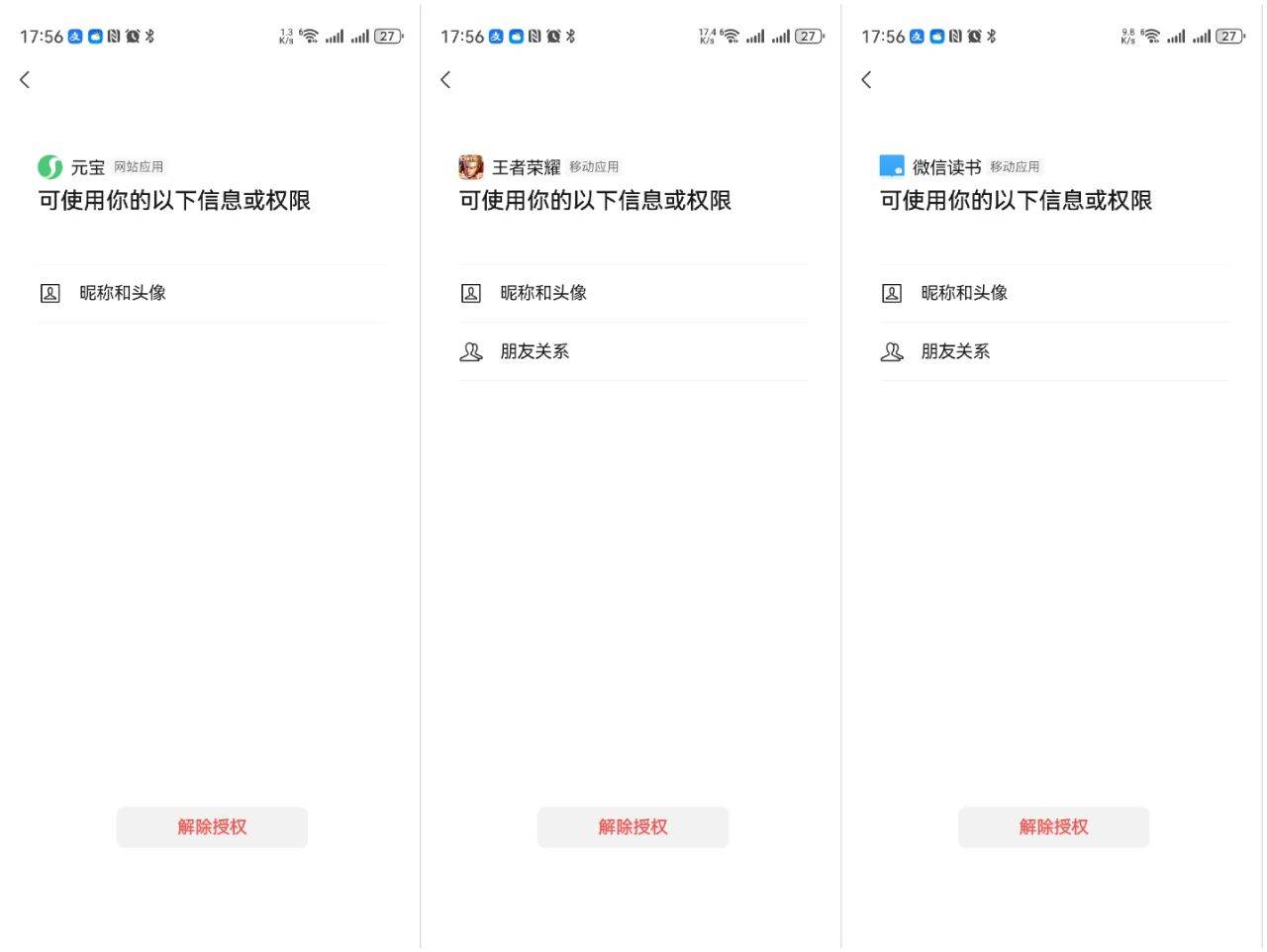
Task: Tap the 网站应用 tag next to 元宝
Action: pos(139,167)
